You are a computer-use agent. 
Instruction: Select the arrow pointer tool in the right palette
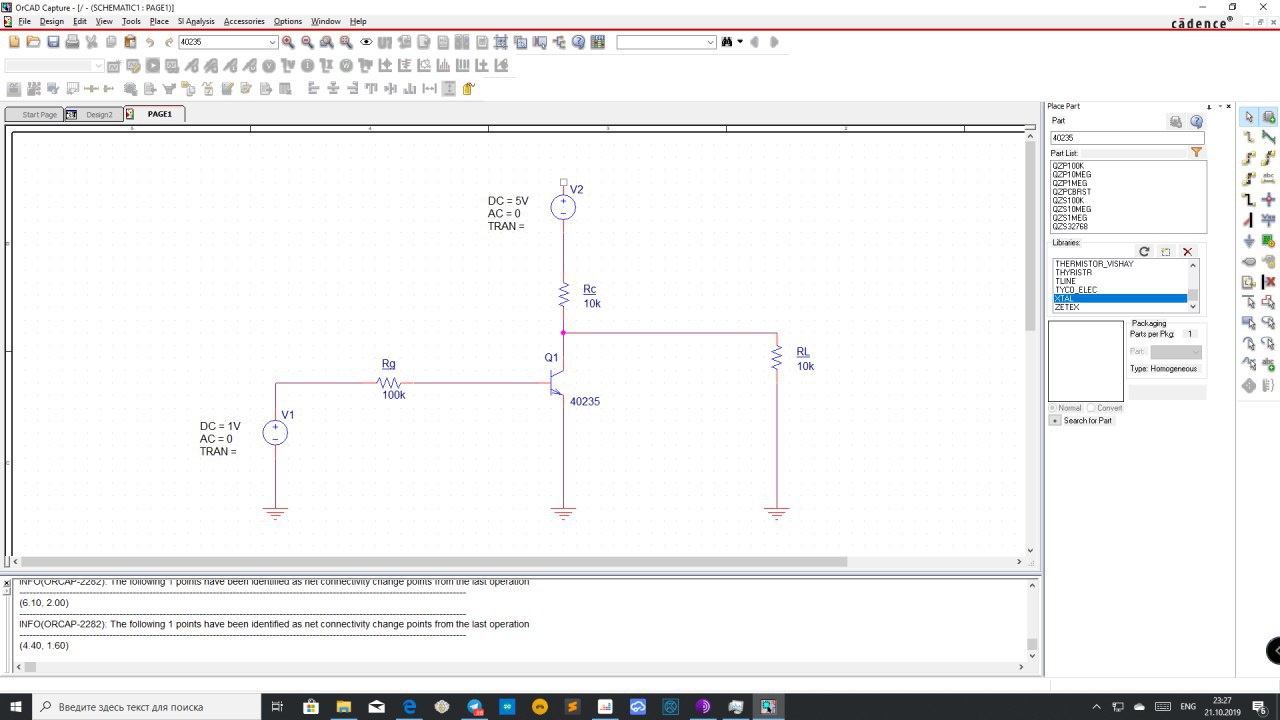pos(1249,118)
